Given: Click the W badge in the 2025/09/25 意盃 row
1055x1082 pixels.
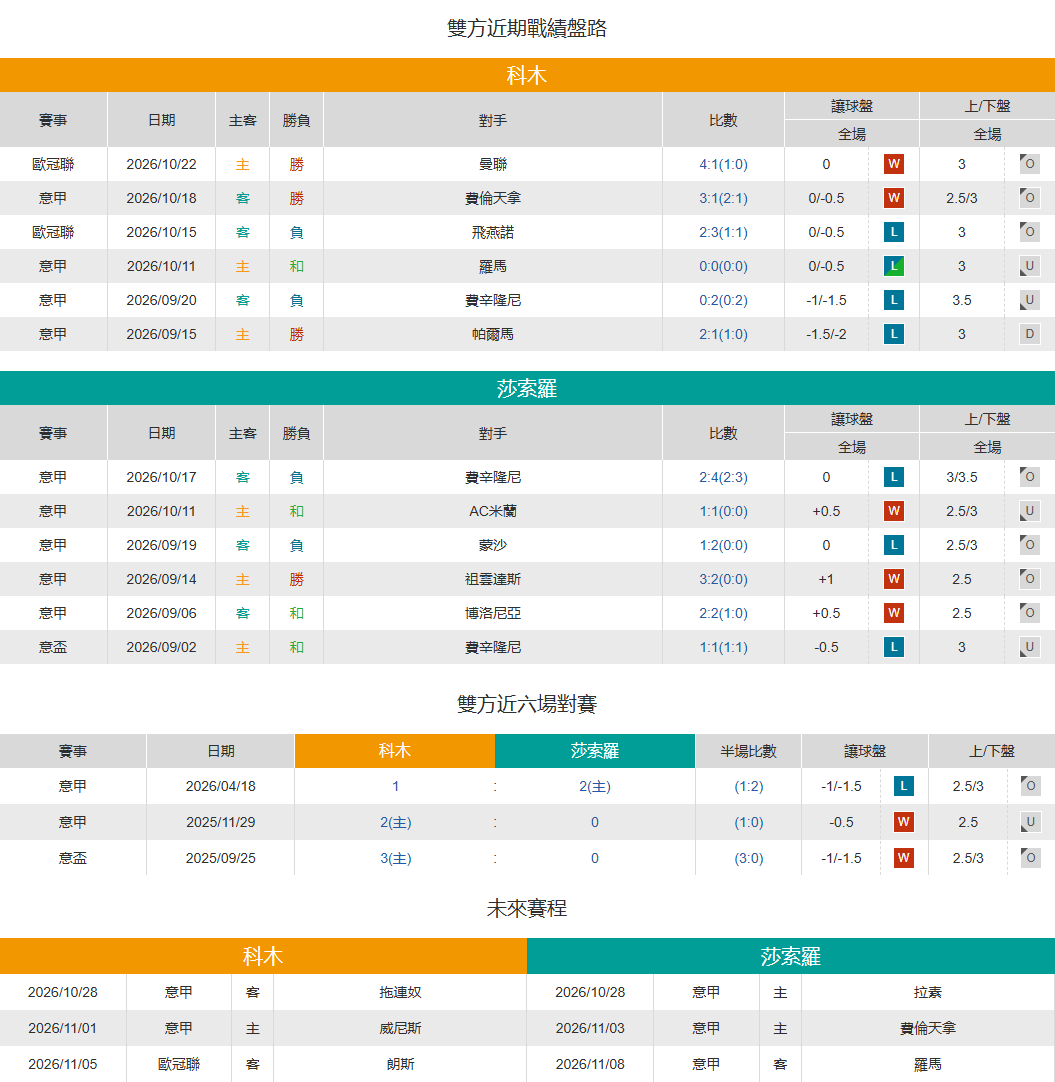Looking at the screenshot, I should coord(903,858).
